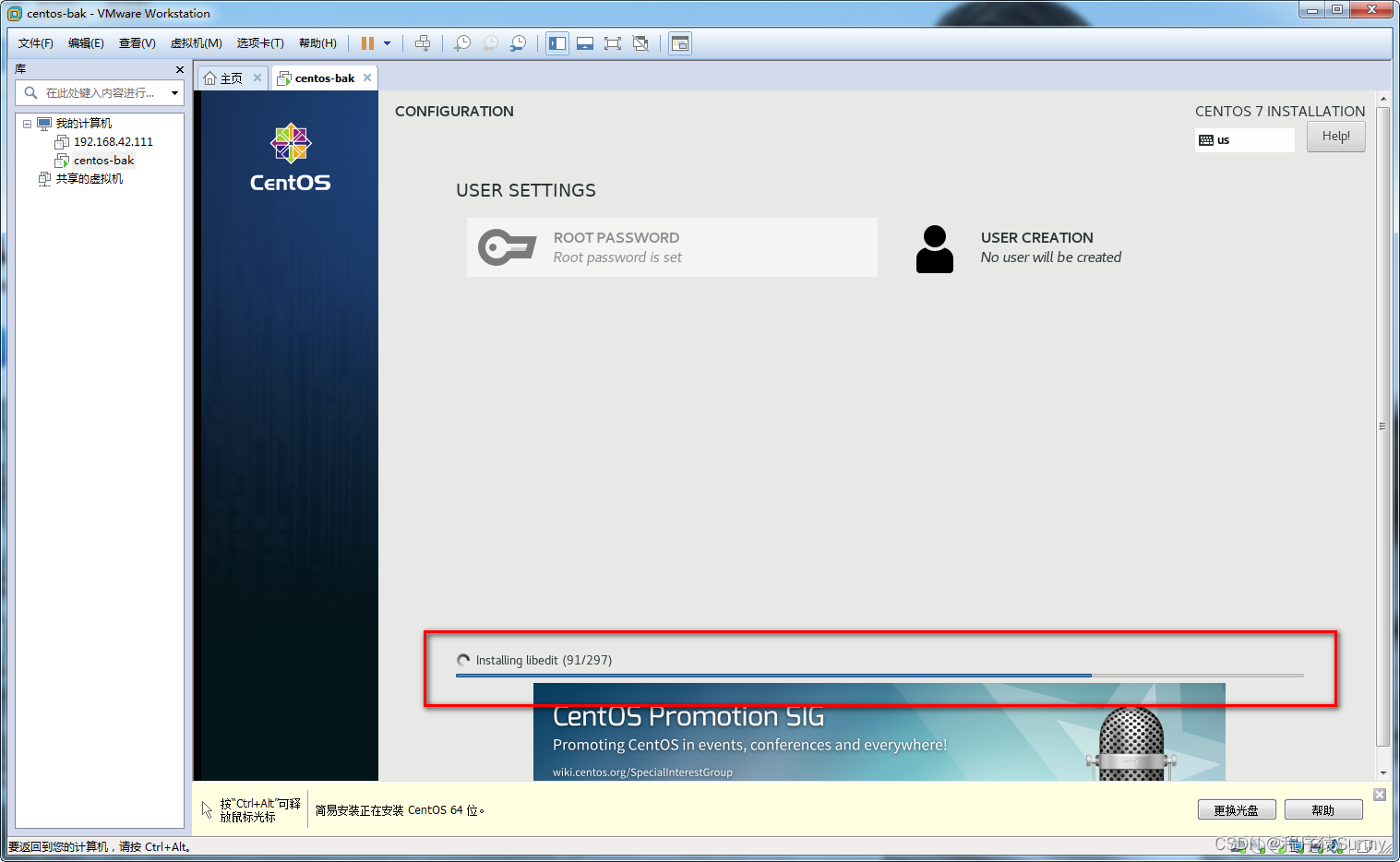Toggle the thumbnail bar view

click(585, 43)
